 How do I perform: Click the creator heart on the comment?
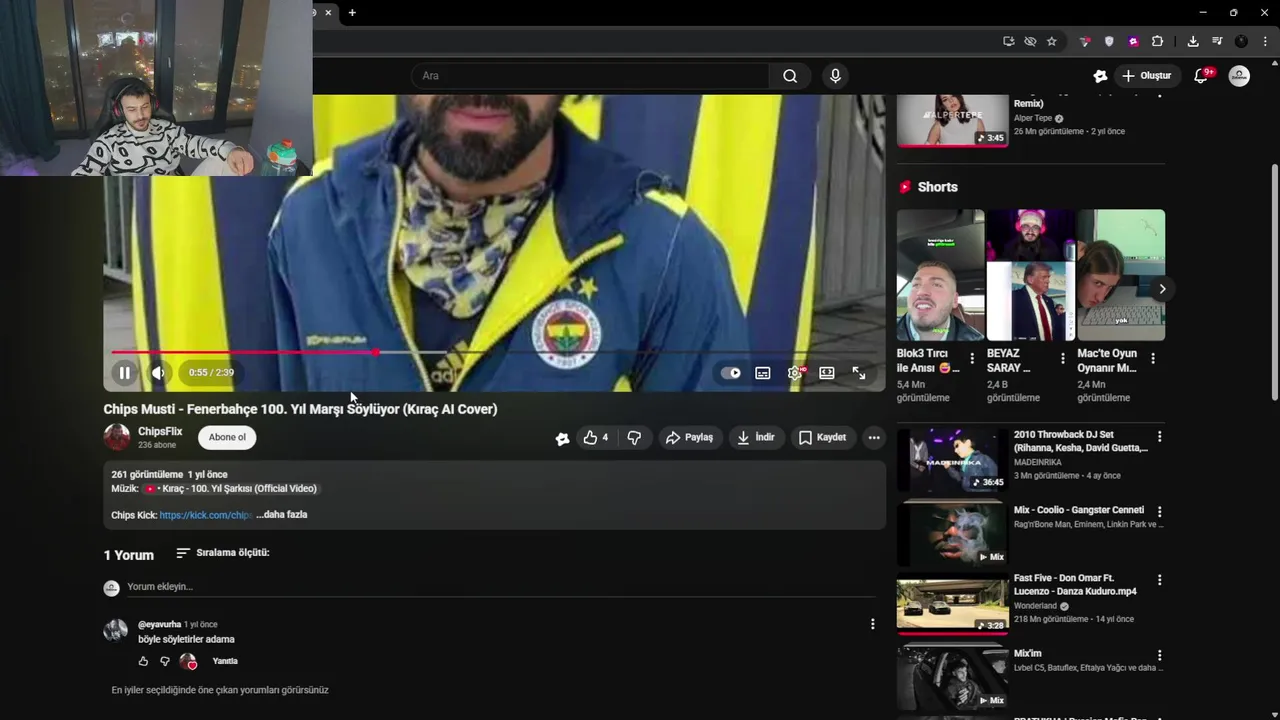(188, 661)
